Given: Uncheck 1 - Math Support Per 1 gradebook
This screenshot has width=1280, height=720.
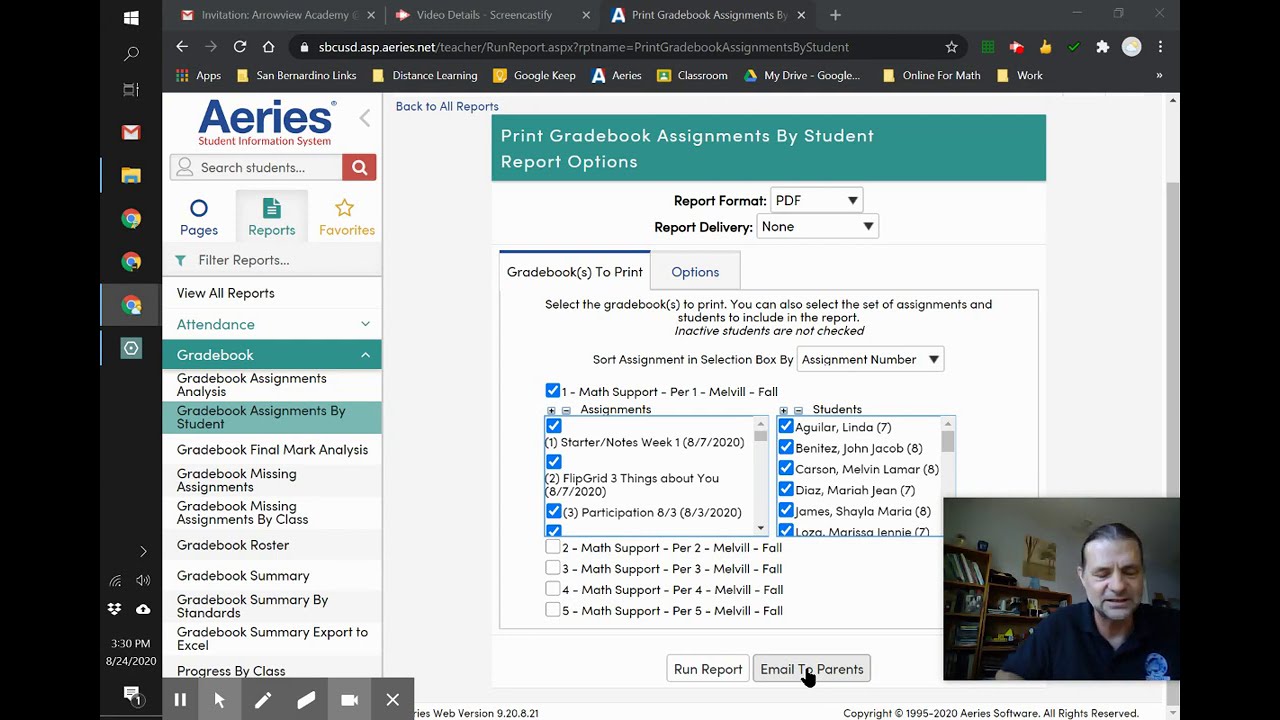Looking at the screenshot, I should 553,391.
